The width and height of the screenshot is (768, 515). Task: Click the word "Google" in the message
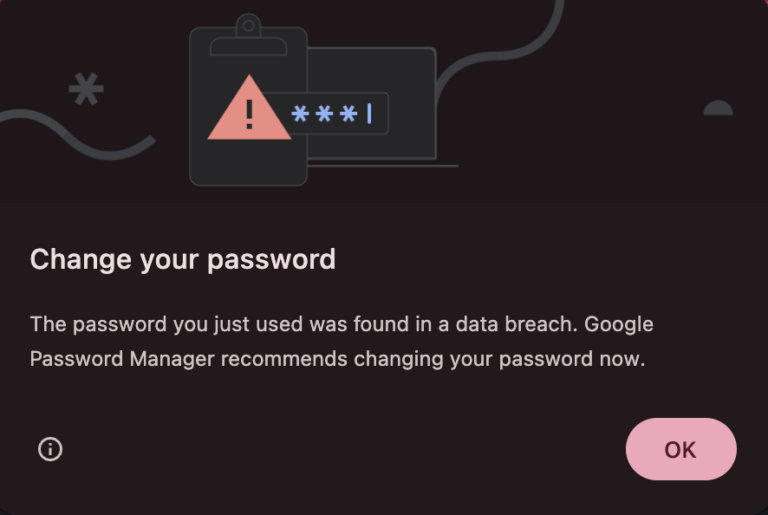(618, 325)
